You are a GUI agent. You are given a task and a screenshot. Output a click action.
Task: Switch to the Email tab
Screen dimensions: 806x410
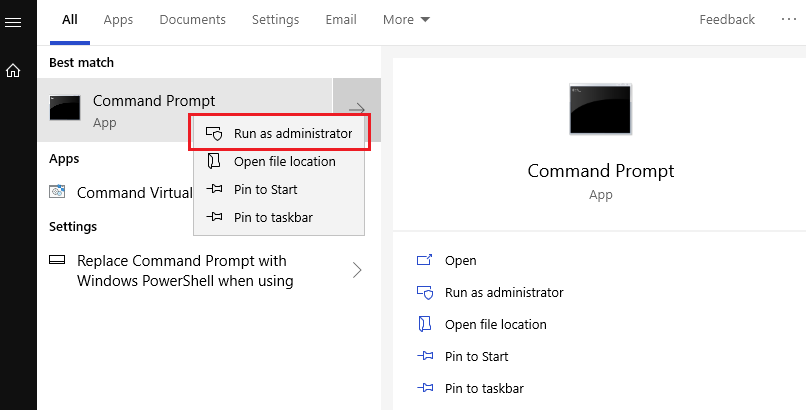click(341, 20)
